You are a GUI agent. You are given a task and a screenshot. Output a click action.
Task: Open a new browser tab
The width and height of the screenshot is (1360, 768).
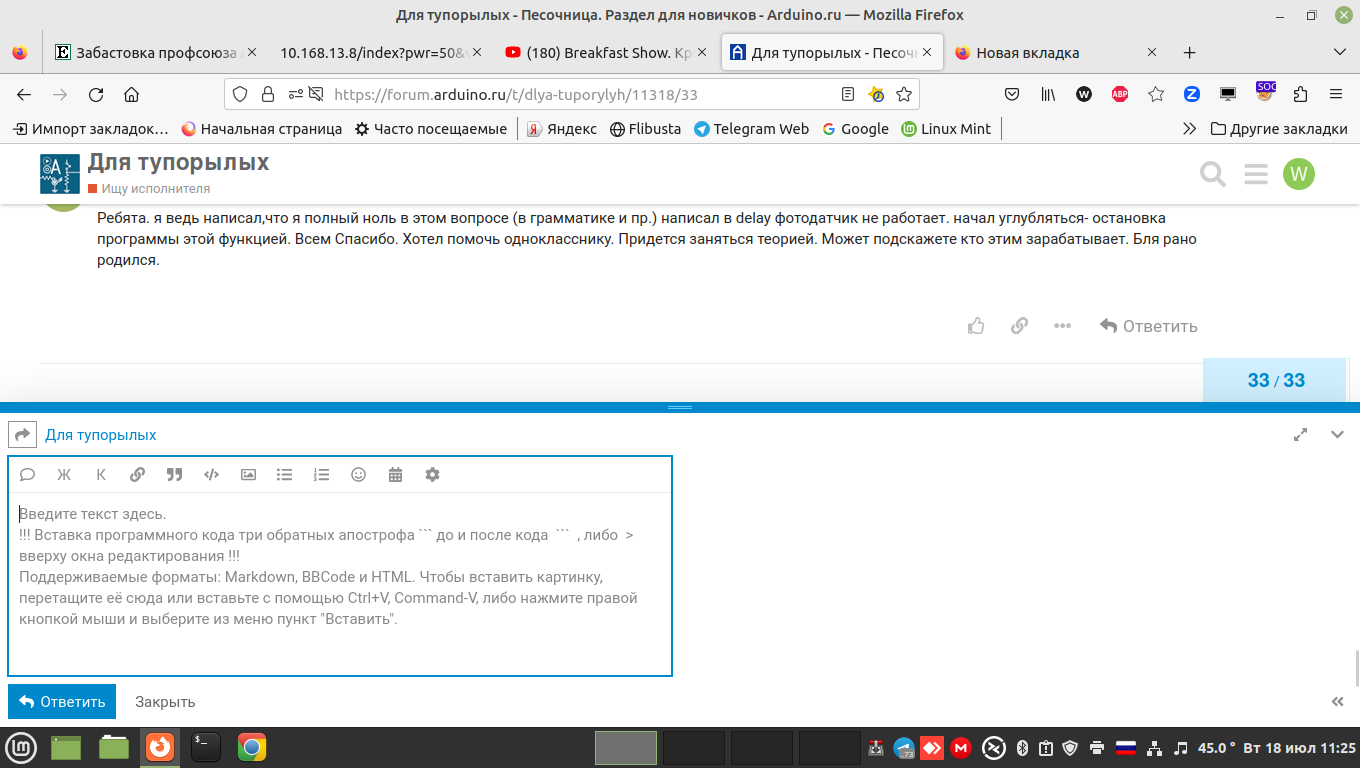pyautogui.click(x=1189, y=53)
